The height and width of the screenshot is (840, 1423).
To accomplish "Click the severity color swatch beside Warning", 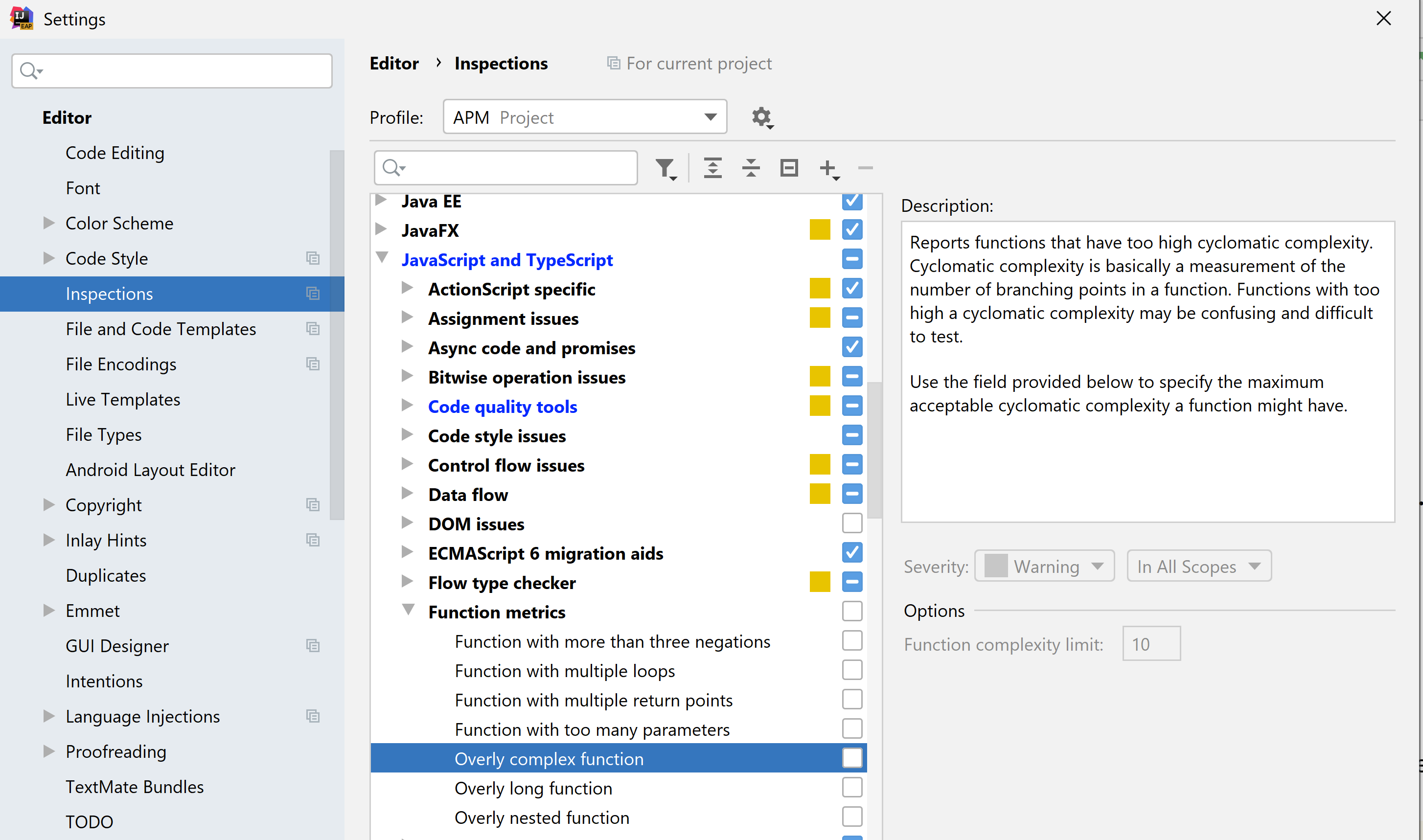I will [996, 566].
